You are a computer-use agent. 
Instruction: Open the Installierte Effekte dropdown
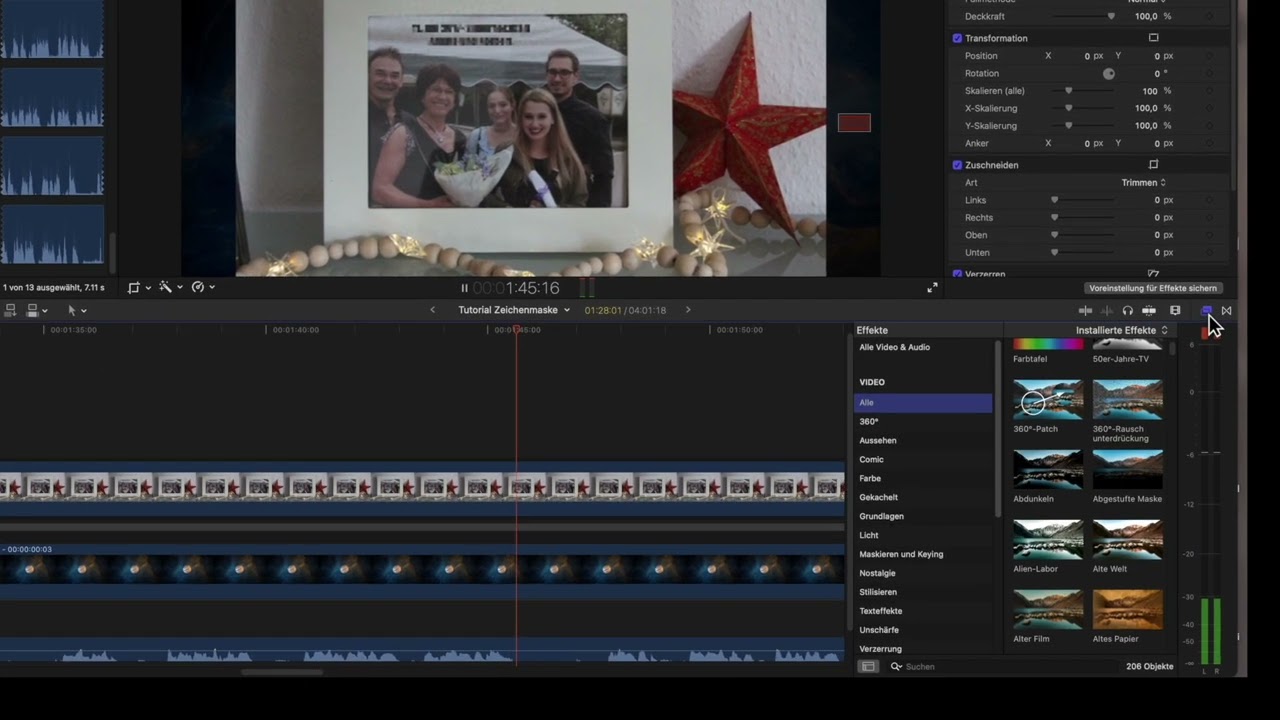pyautogui.click(x=1122, y=330)
